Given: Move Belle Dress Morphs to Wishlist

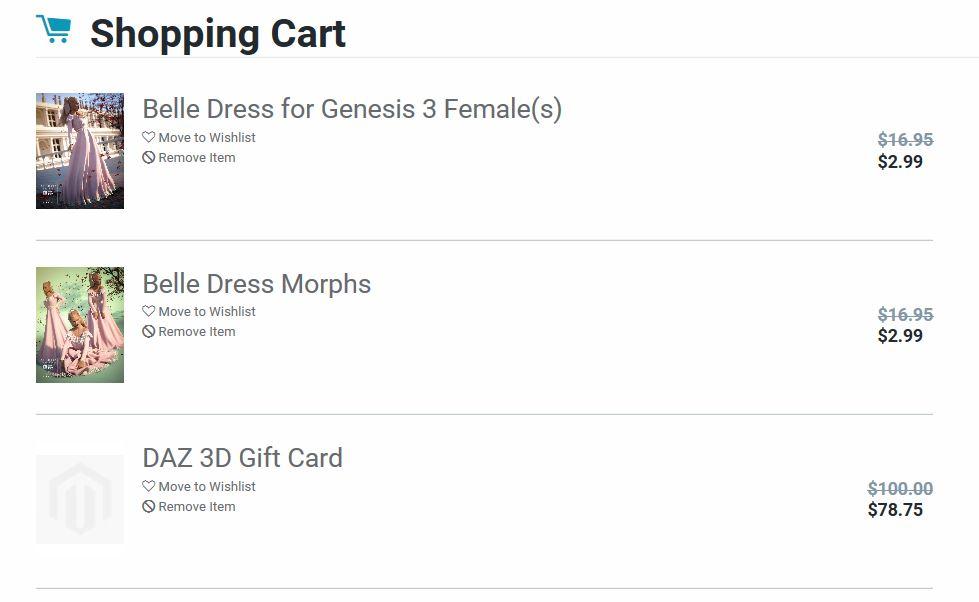Looking at the screenshot, I should pyautogui.click(x=206, y=312).
